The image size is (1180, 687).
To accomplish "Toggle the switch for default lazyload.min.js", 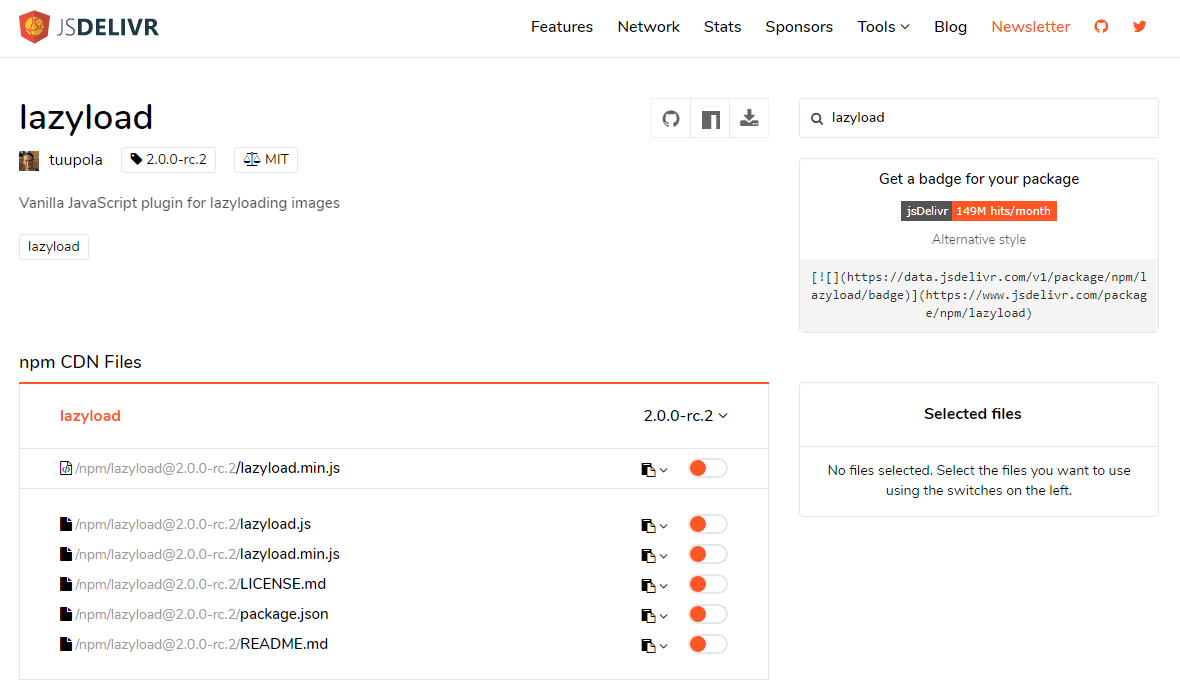I will click(x=707, y=468).
